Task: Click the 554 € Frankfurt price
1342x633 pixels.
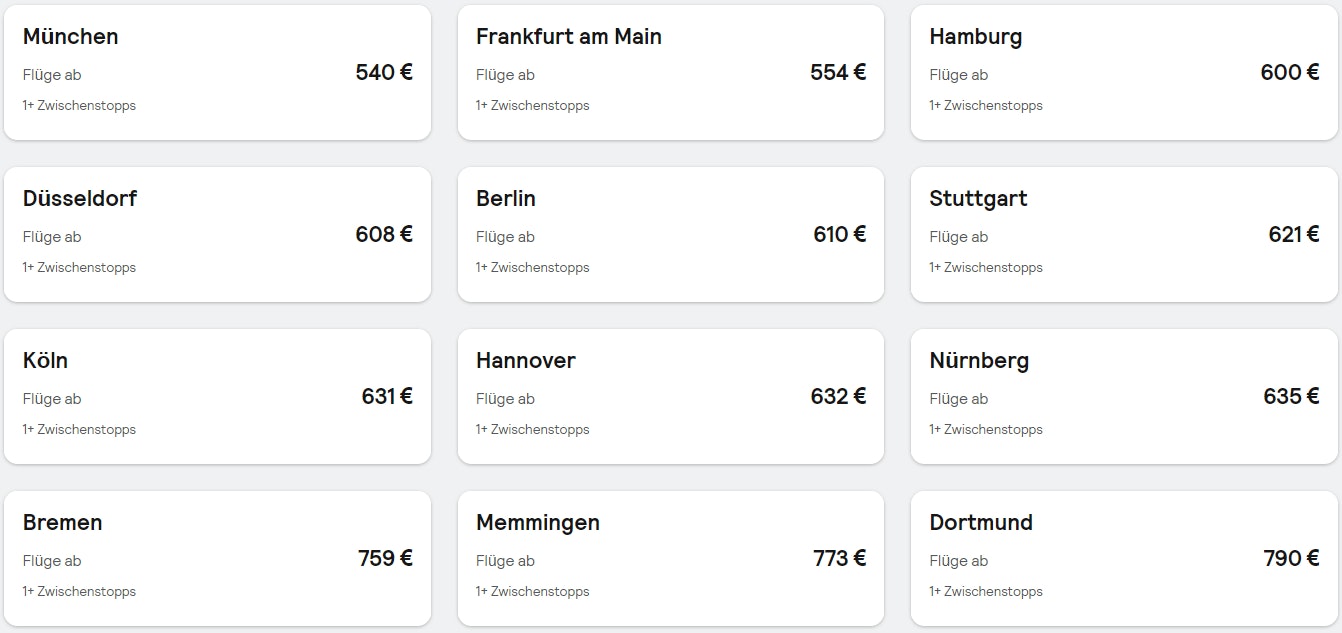Action: [x=837, y=72]
